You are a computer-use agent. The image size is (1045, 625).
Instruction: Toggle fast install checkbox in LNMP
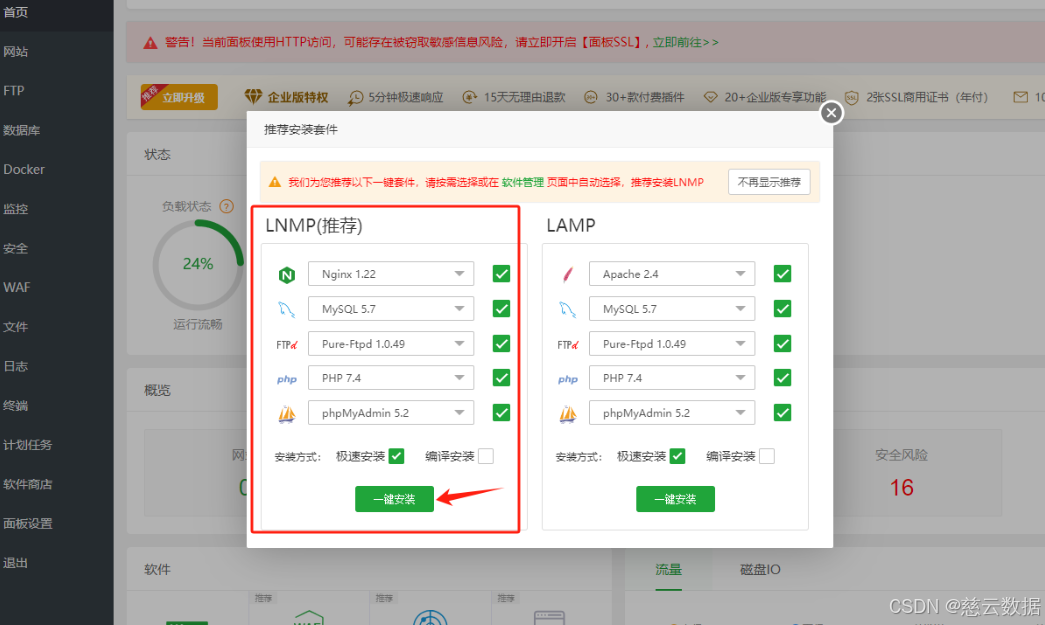pos(397,456)
